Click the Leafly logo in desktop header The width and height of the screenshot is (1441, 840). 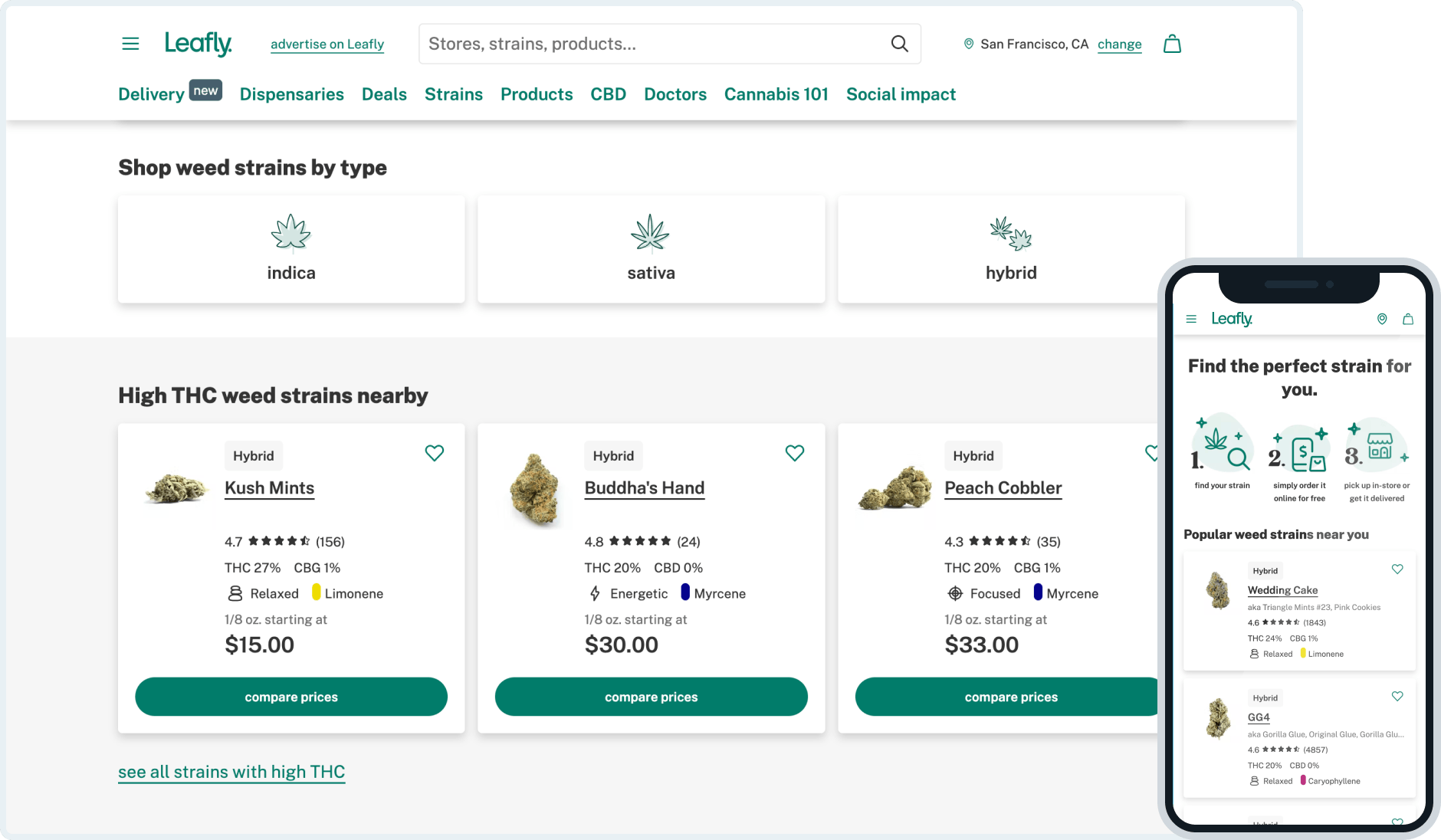click(199, 44)
